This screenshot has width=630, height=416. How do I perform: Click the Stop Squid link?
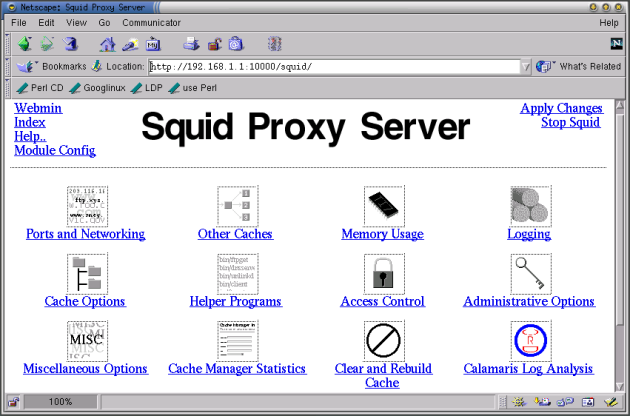tap(571, 122)
